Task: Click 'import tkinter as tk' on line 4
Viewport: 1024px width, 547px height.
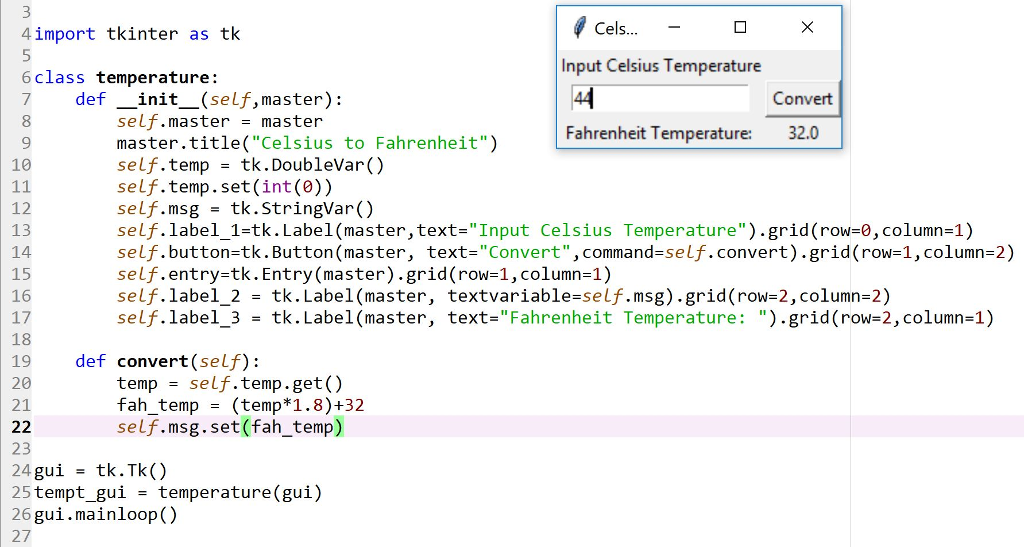Action: (x=137, y=34)
